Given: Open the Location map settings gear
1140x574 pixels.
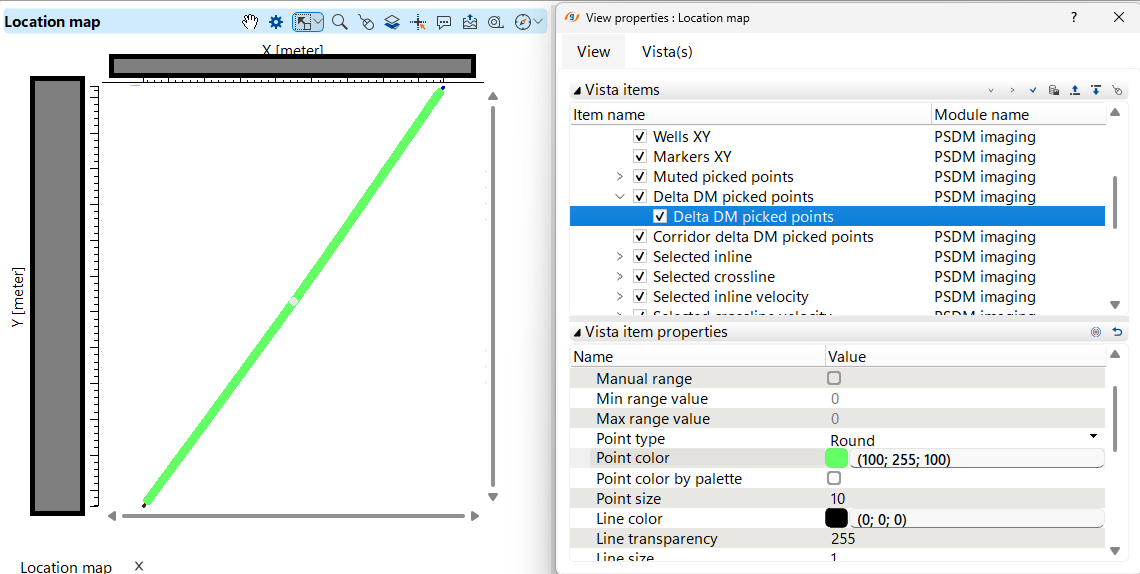Looking at the screenshot, I should (276, 22).
